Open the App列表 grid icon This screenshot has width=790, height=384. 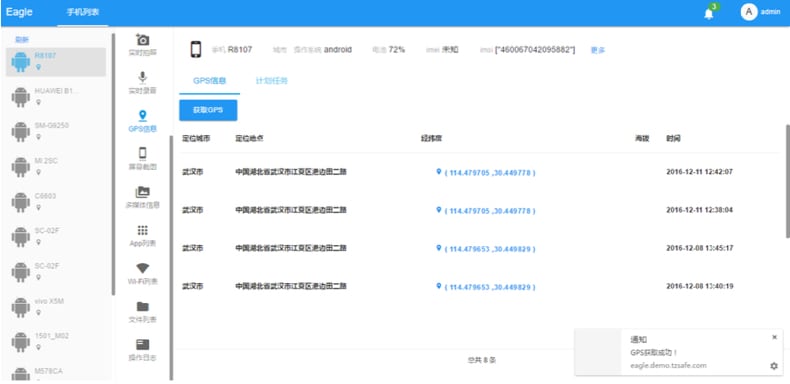(143, 230)
